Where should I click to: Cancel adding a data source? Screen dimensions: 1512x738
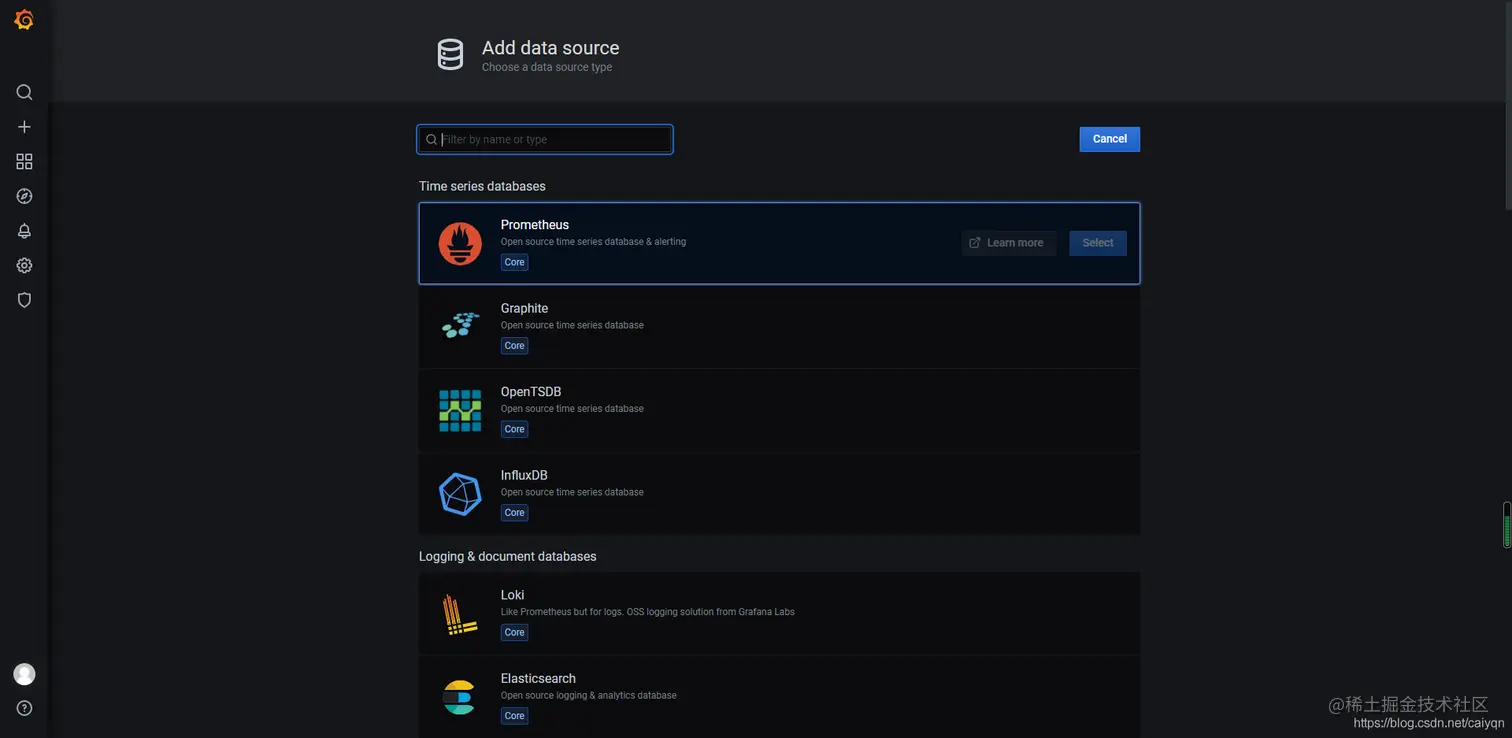tap(1109, 139)
